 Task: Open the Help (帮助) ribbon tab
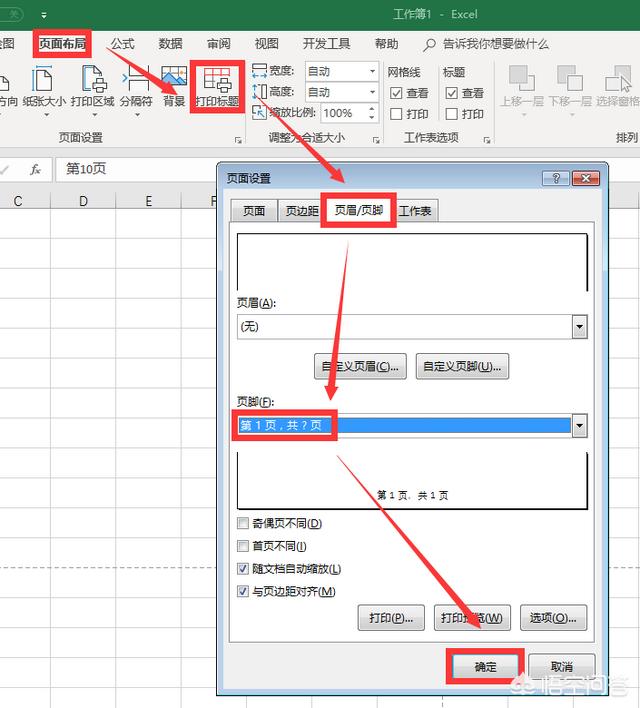(386, 44)
